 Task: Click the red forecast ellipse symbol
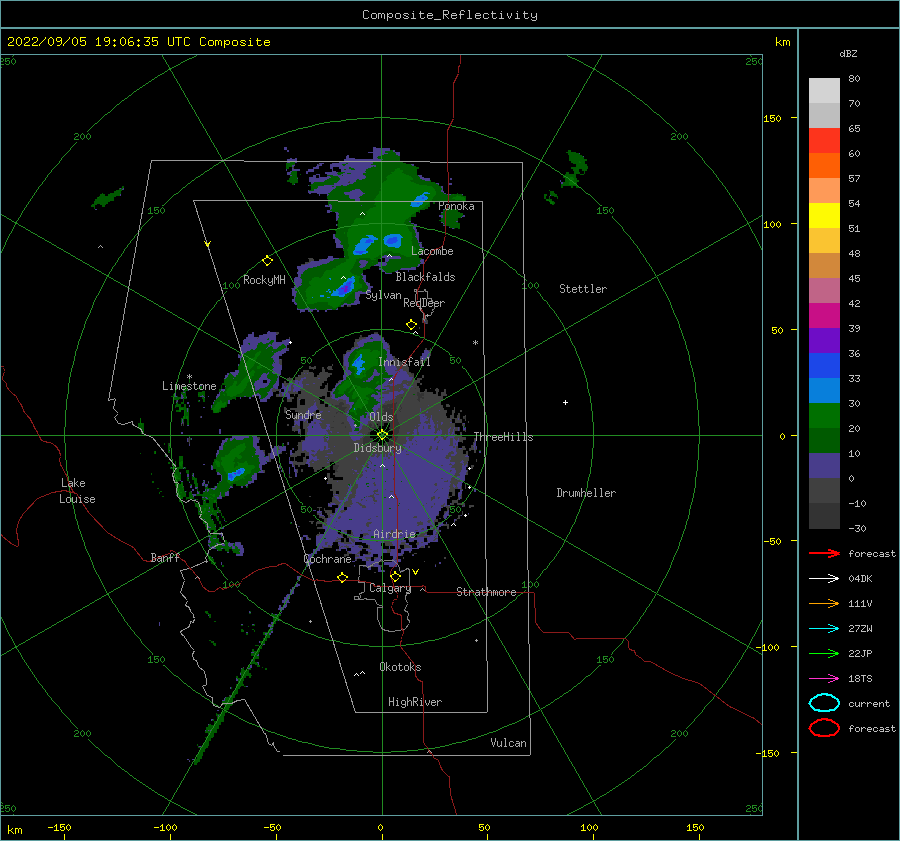824,728
